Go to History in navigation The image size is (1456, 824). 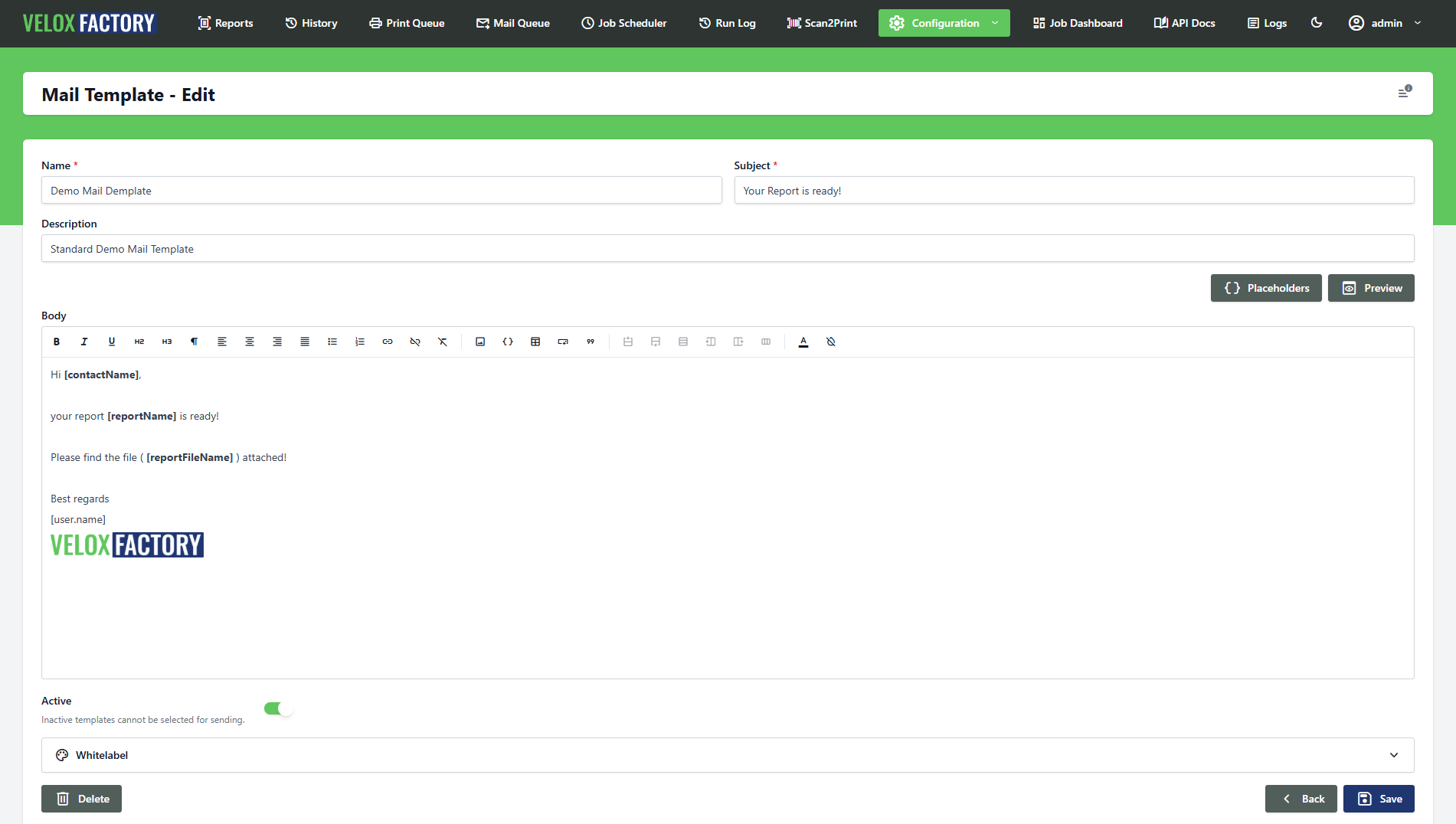pyautogui.click(x=311, y=23)
